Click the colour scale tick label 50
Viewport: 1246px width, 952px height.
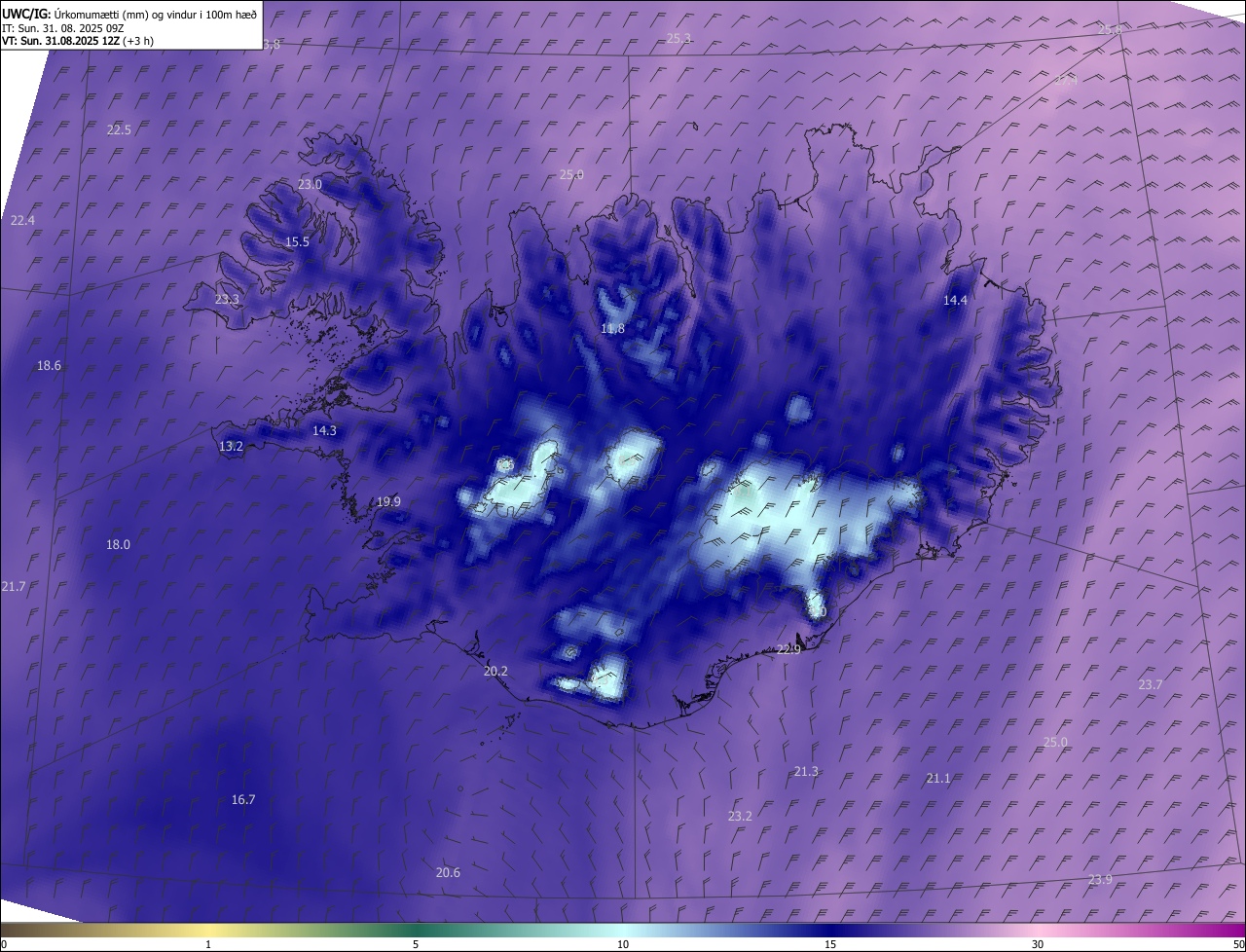click(x=1238, y=944)
